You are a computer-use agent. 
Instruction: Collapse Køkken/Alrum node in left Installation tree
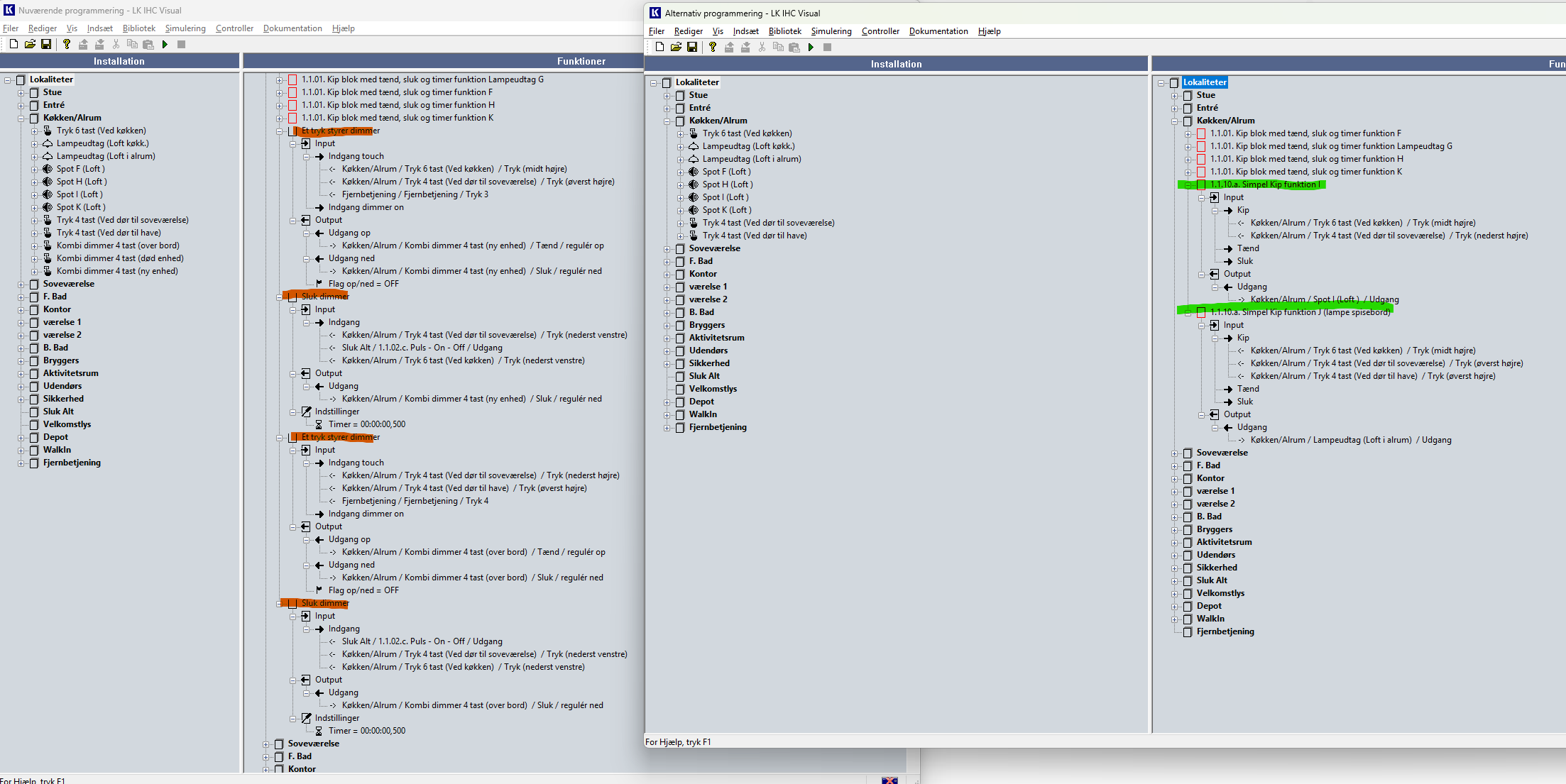coord(21,118)
